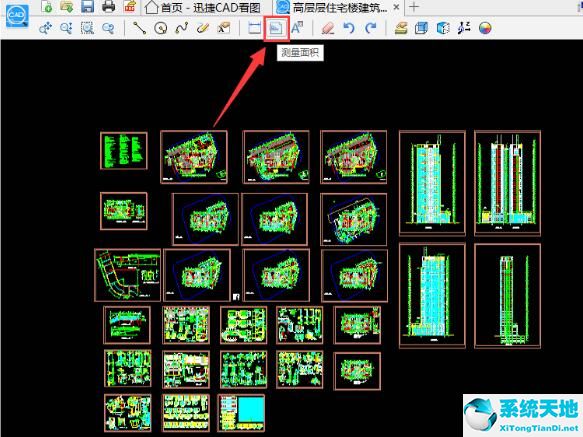583x437 pixels.
Task: Select the line drawing tool
Action: 139,28
